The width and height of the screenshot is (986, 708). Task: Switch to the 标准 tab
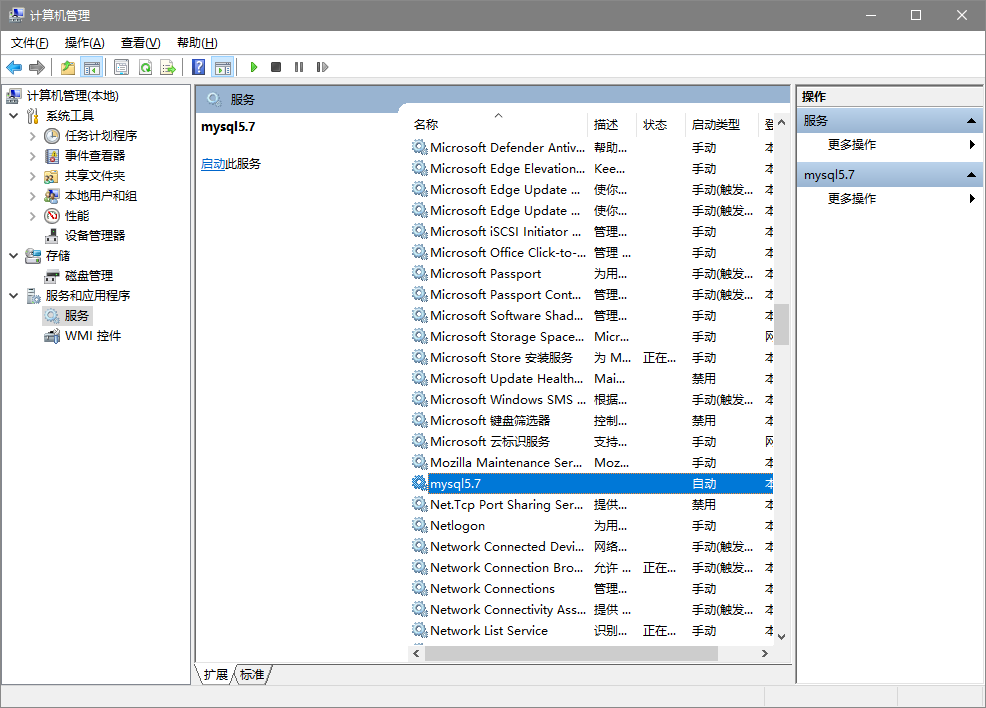[252, 675]
